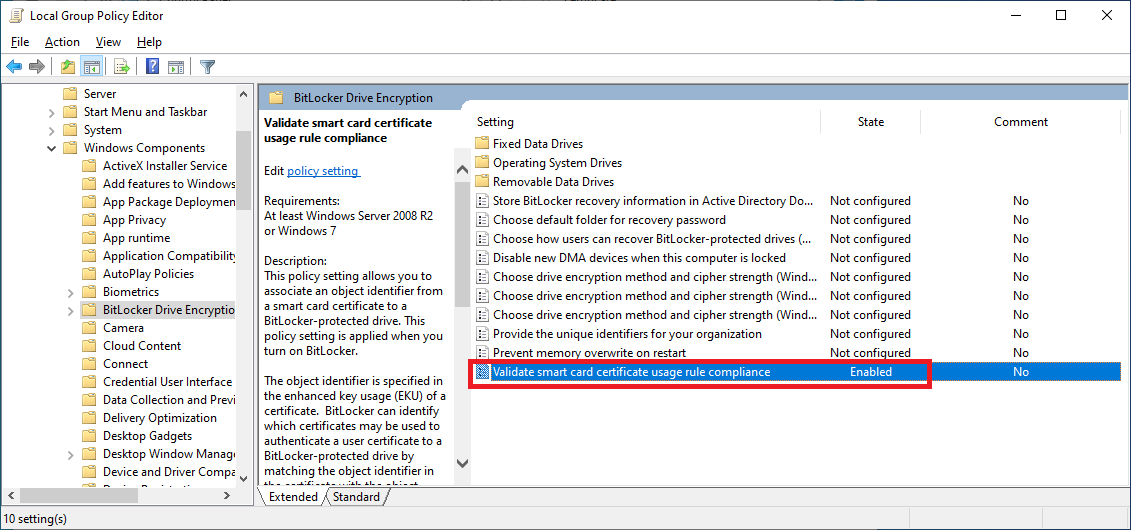
Task: Click folder icon beside Cloud Content
Action: [89, 346]
